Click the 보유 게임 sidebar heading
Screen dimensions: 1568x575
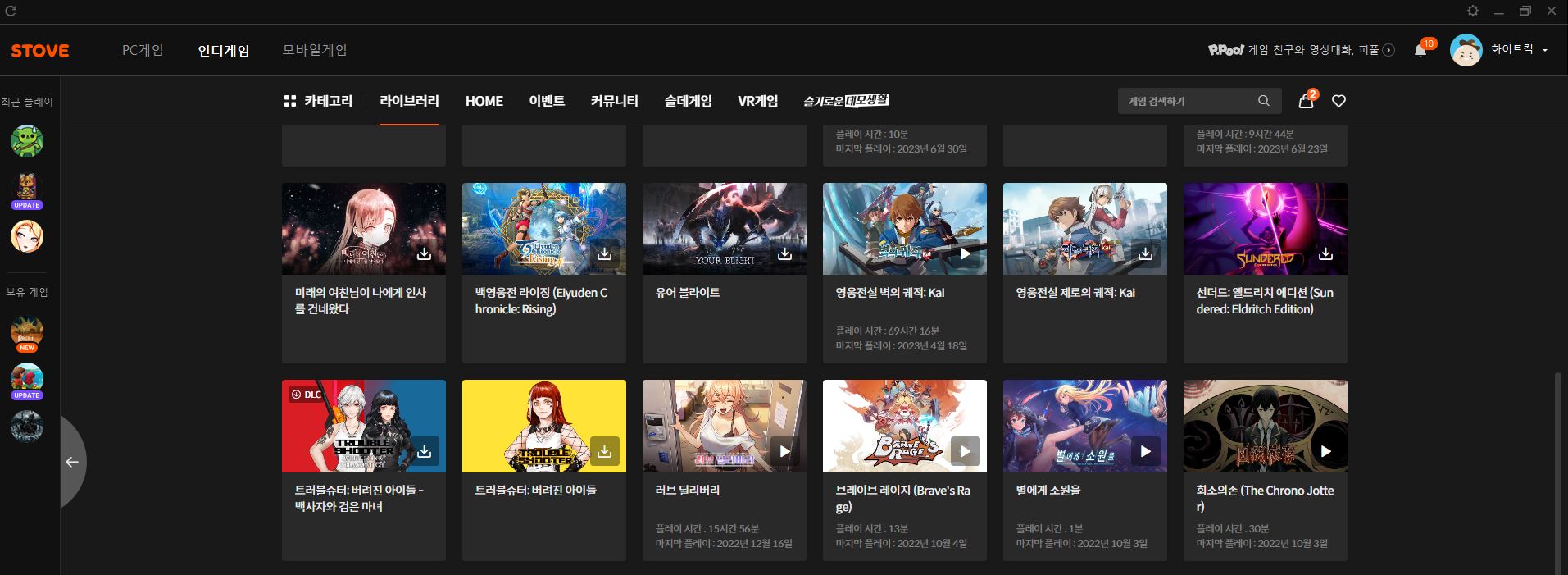pos(27,293)
